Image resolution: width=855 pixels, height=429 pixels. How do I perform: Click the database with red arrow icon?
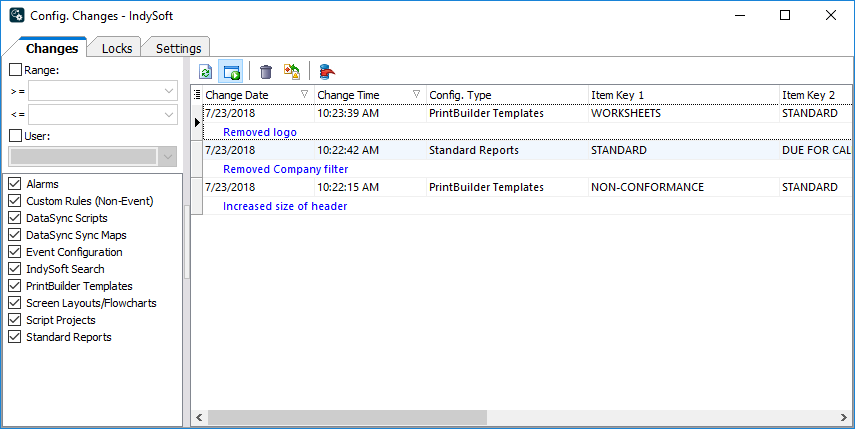[327, 72]
